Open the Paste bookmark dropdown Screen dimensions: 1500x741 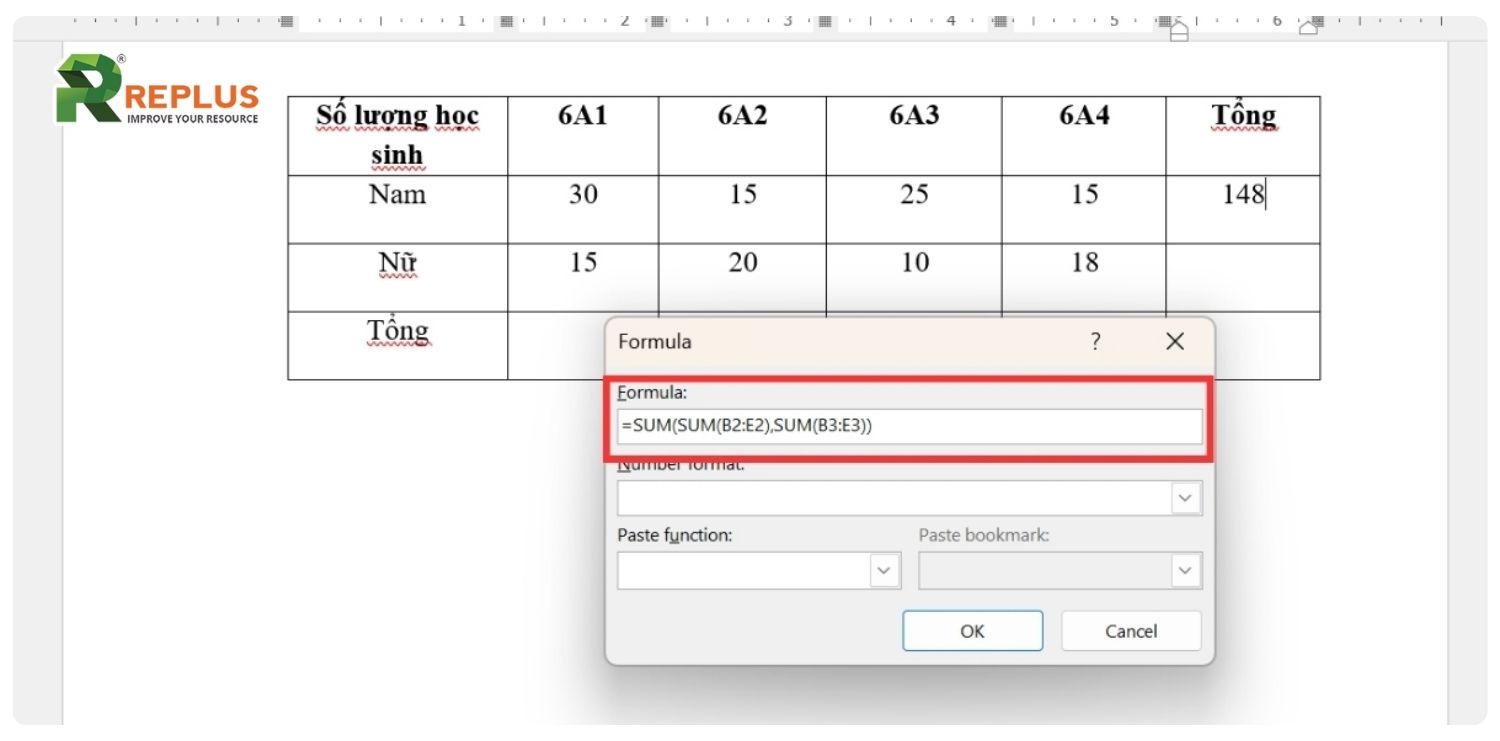(1186, 570)
